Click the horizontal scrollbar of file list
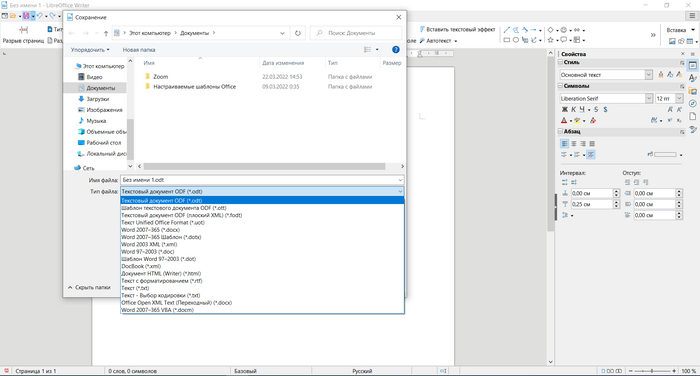 pos(264,166)
